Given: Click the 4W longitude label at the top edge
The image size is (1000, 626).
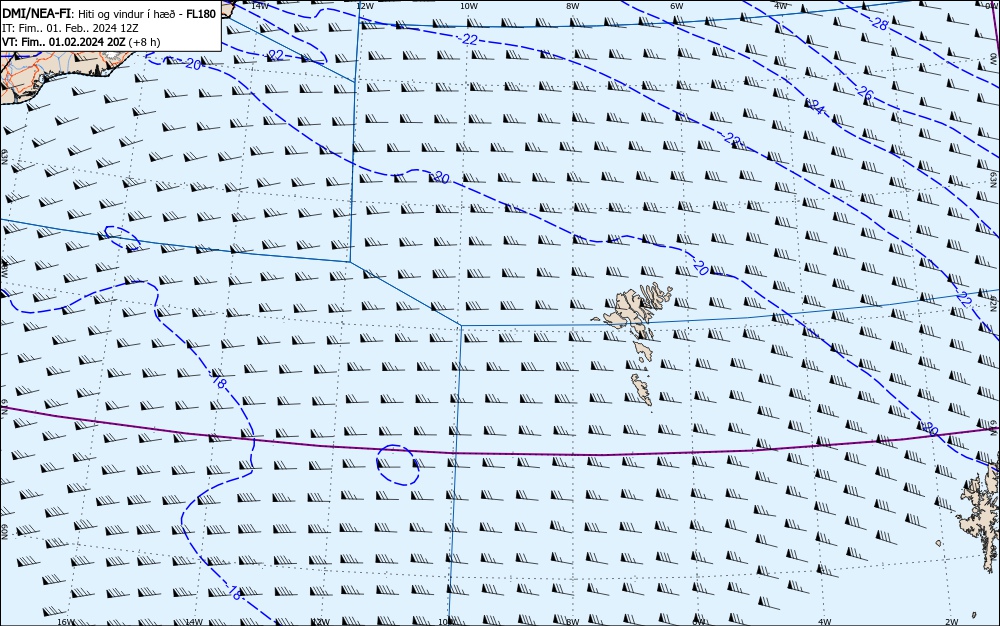Looking at the screenshot, I should click(781, 6).
